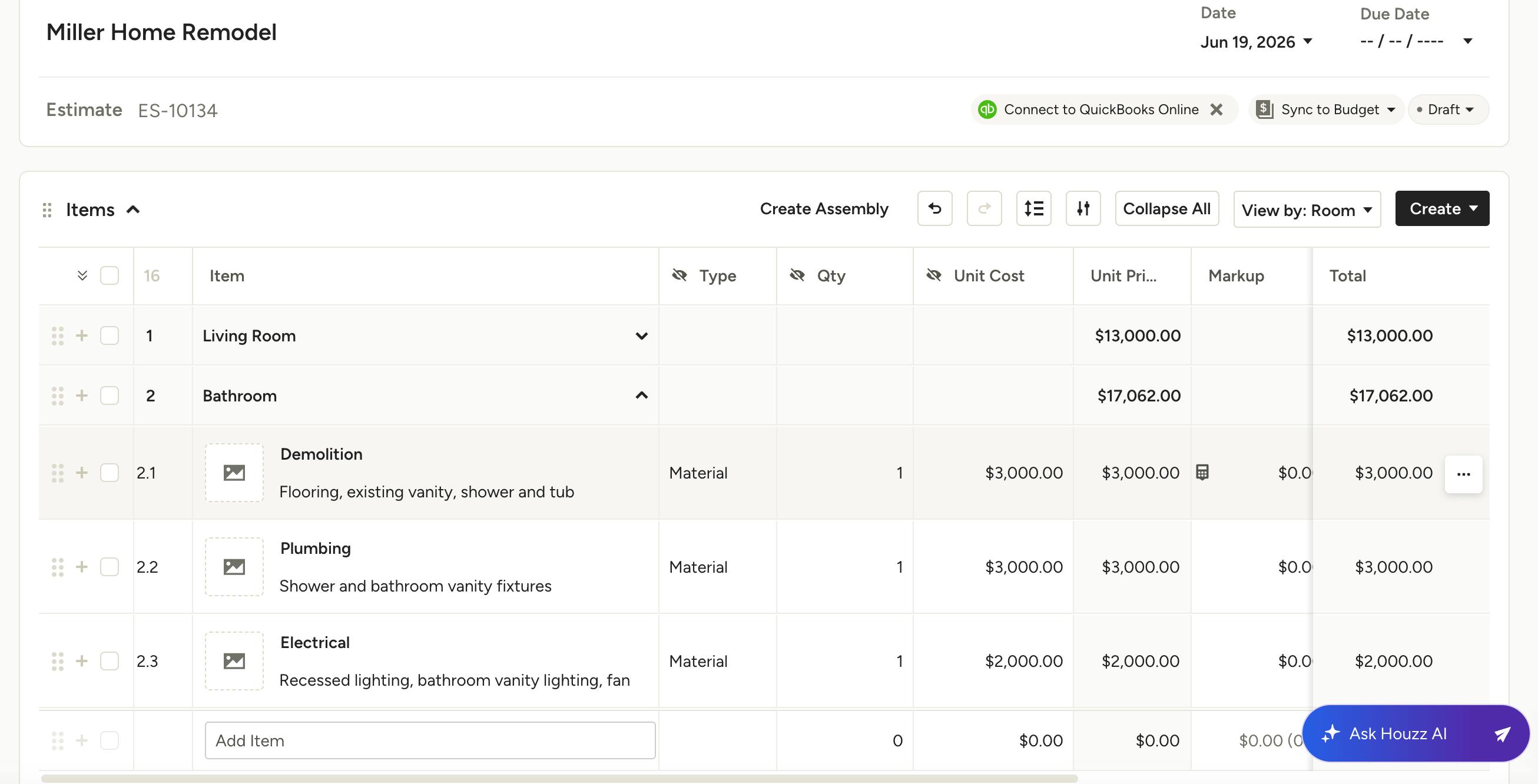Click the plus icon on Plumbing row
The image size is (1538, 784).
coord(82,567)
